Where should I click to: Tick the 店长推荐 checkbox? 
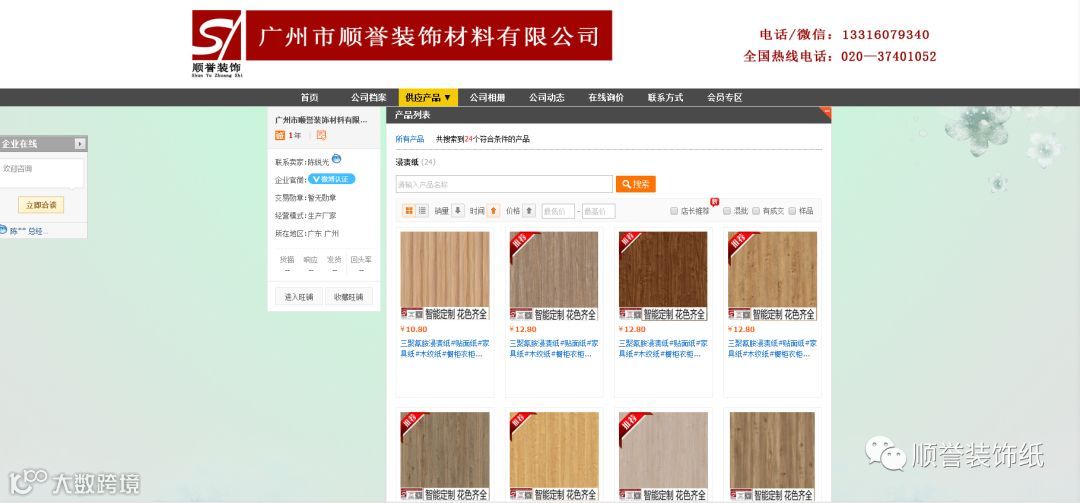(674, 212)
